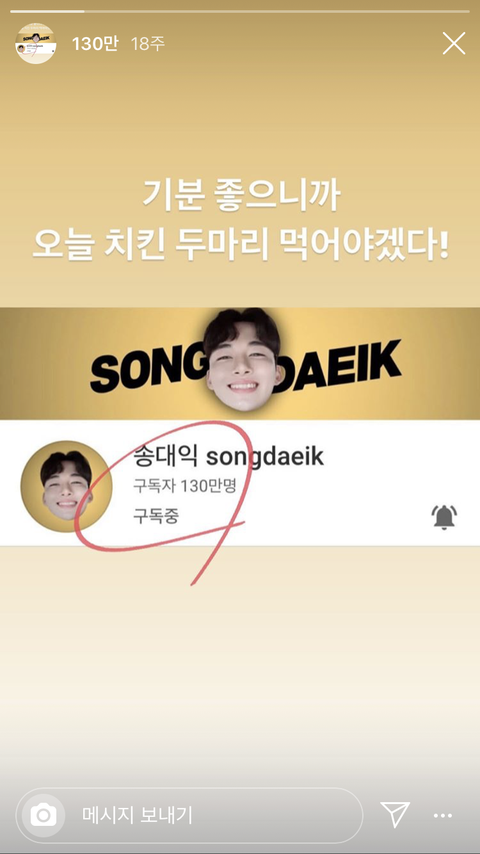480x854 pixels.
Task: Tap the 오늘 치킨 두마리 먹어야겠다! caption
Action: click(240, 246)
